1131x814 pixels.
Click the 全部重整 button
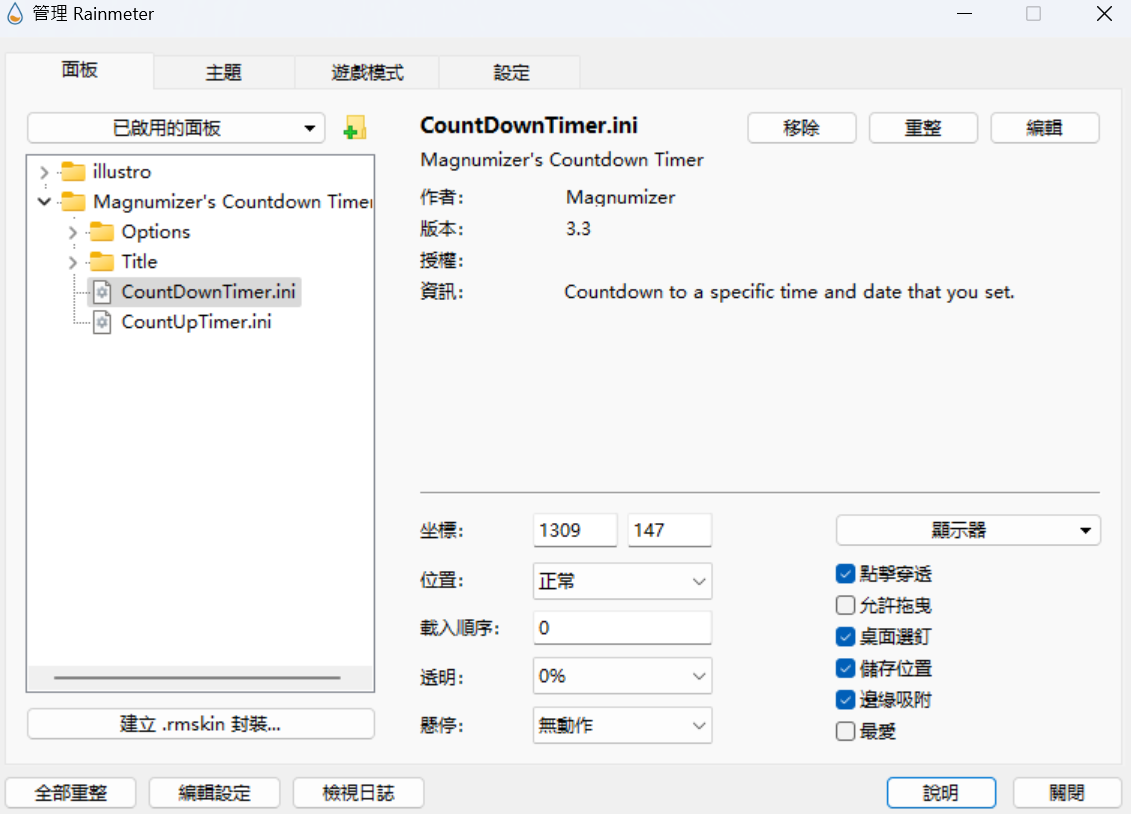pyautogui.click(x=71, y=793)
